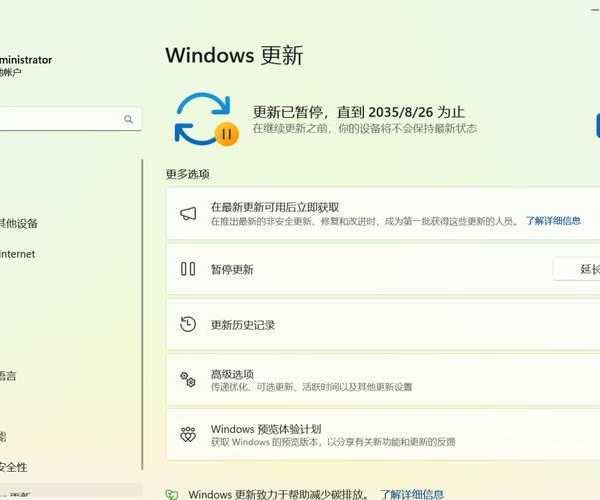Open the 更新历史记录 row
The image size is (600, 500).
pyautogui.click(x=383, y=324)
